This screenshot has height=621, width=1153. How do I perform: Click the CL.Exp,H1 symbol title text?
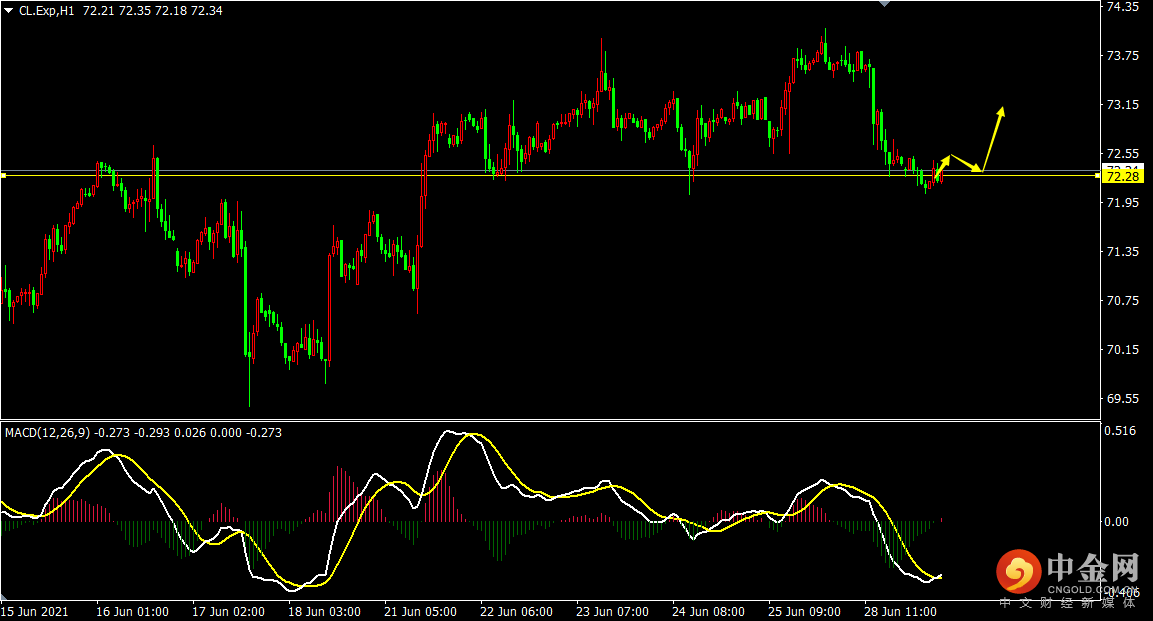click(47, 11)
